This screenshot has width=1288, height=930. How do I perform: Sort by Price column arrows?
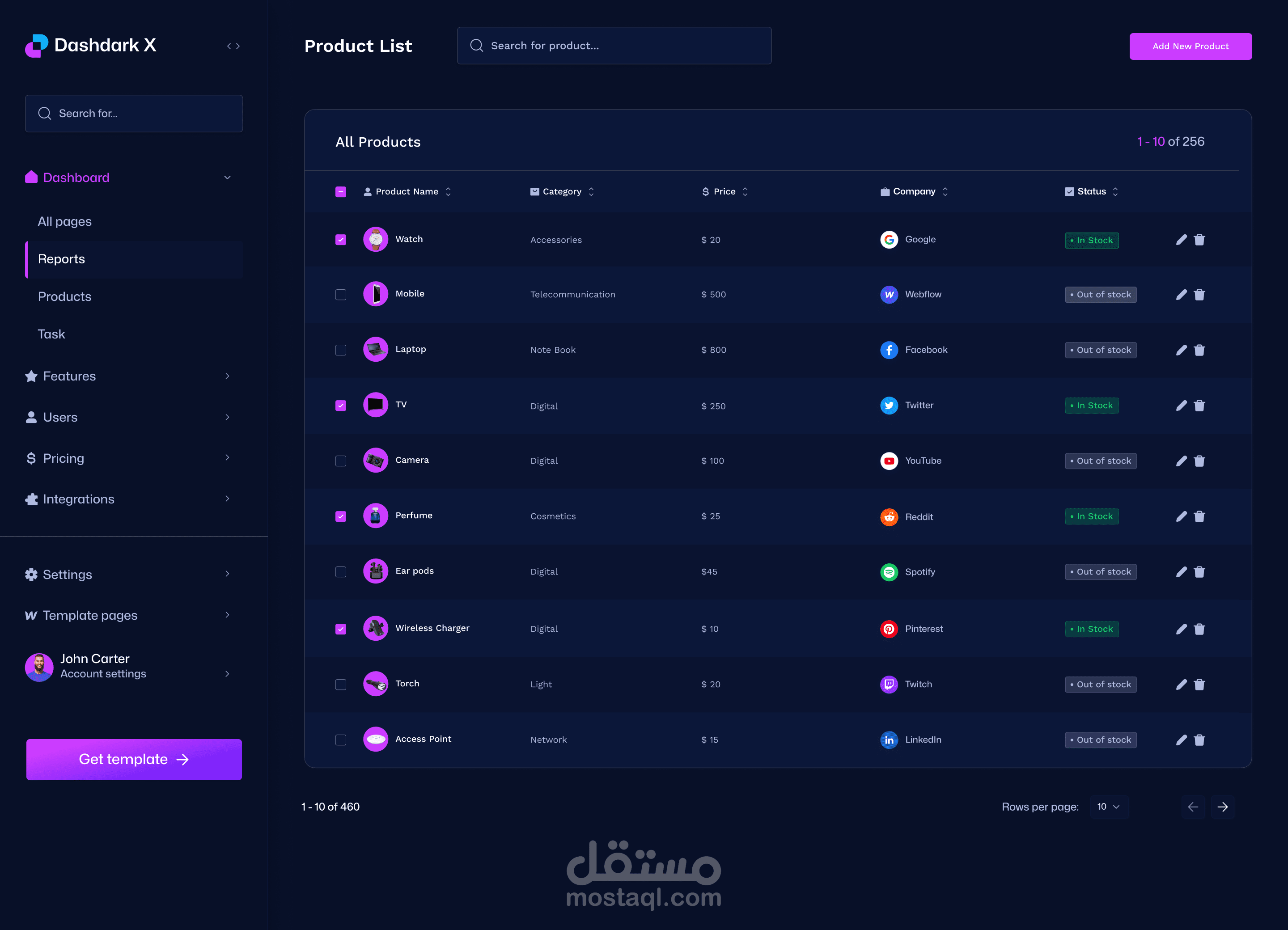click(745, 192)
